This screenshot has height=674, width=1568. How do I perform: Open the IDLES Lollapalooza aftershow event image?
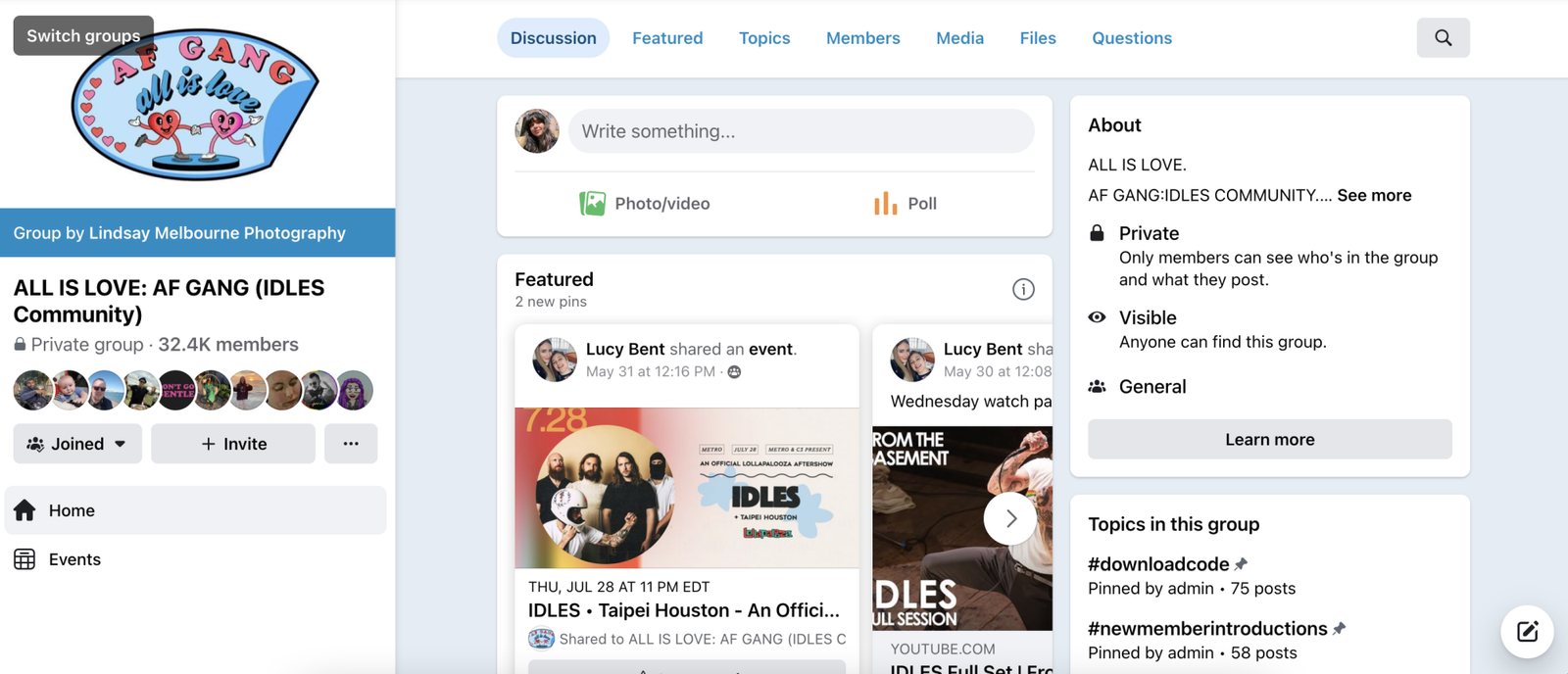pyautogui.click(x=687, y=488)
